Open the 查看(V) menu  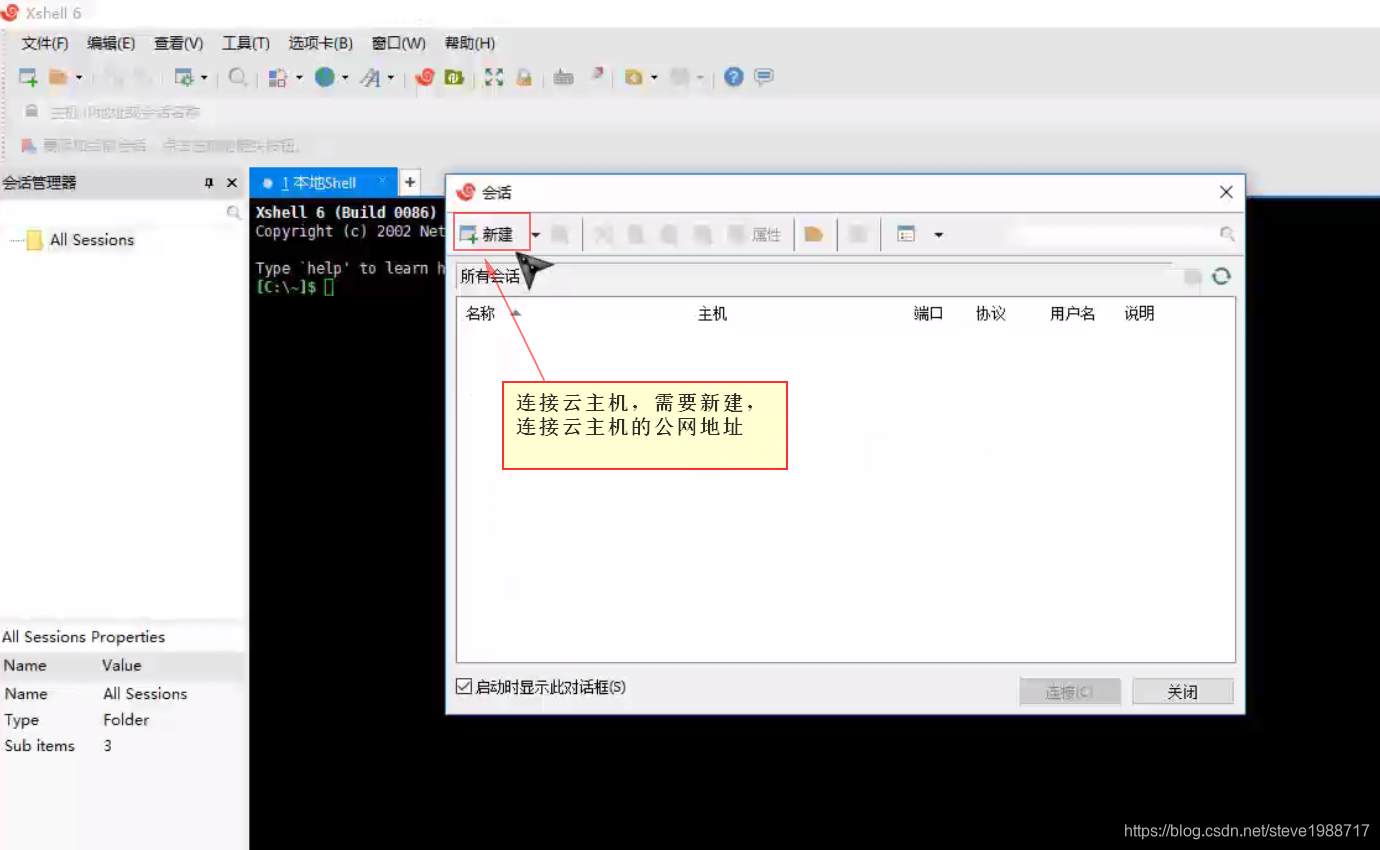pos(178,43)
